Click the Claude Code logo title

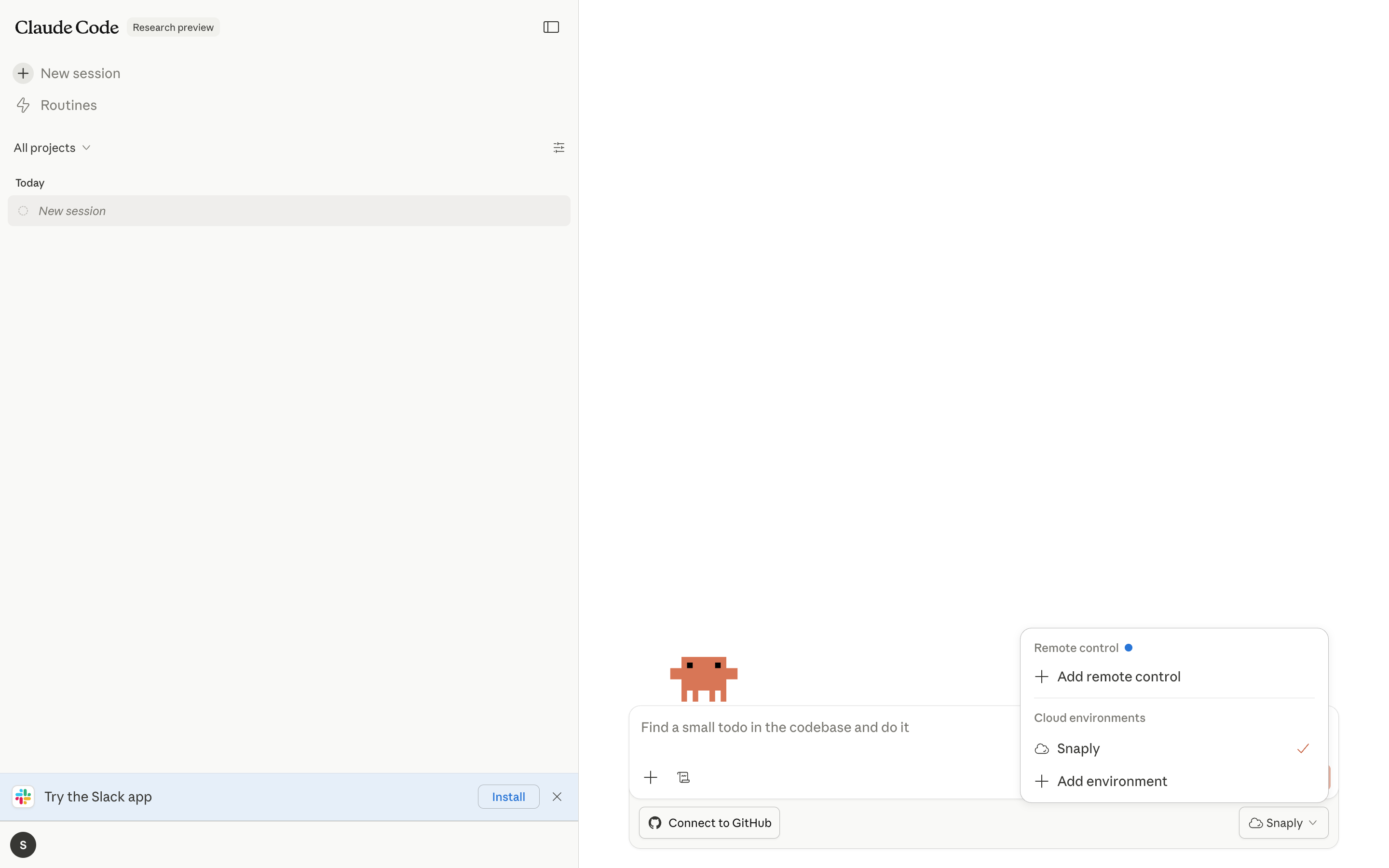[x=67, y=27]
